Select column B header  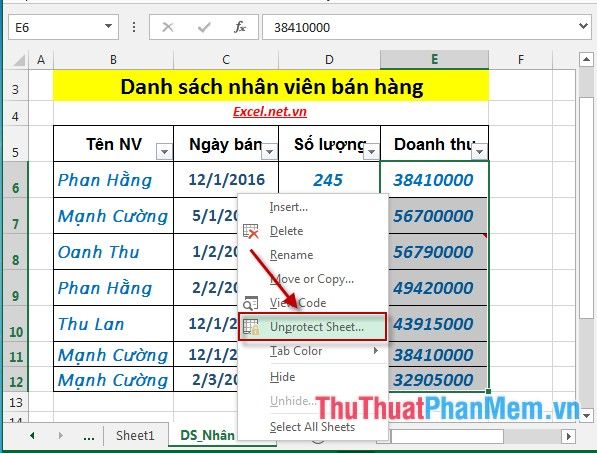tap(113, 60)
